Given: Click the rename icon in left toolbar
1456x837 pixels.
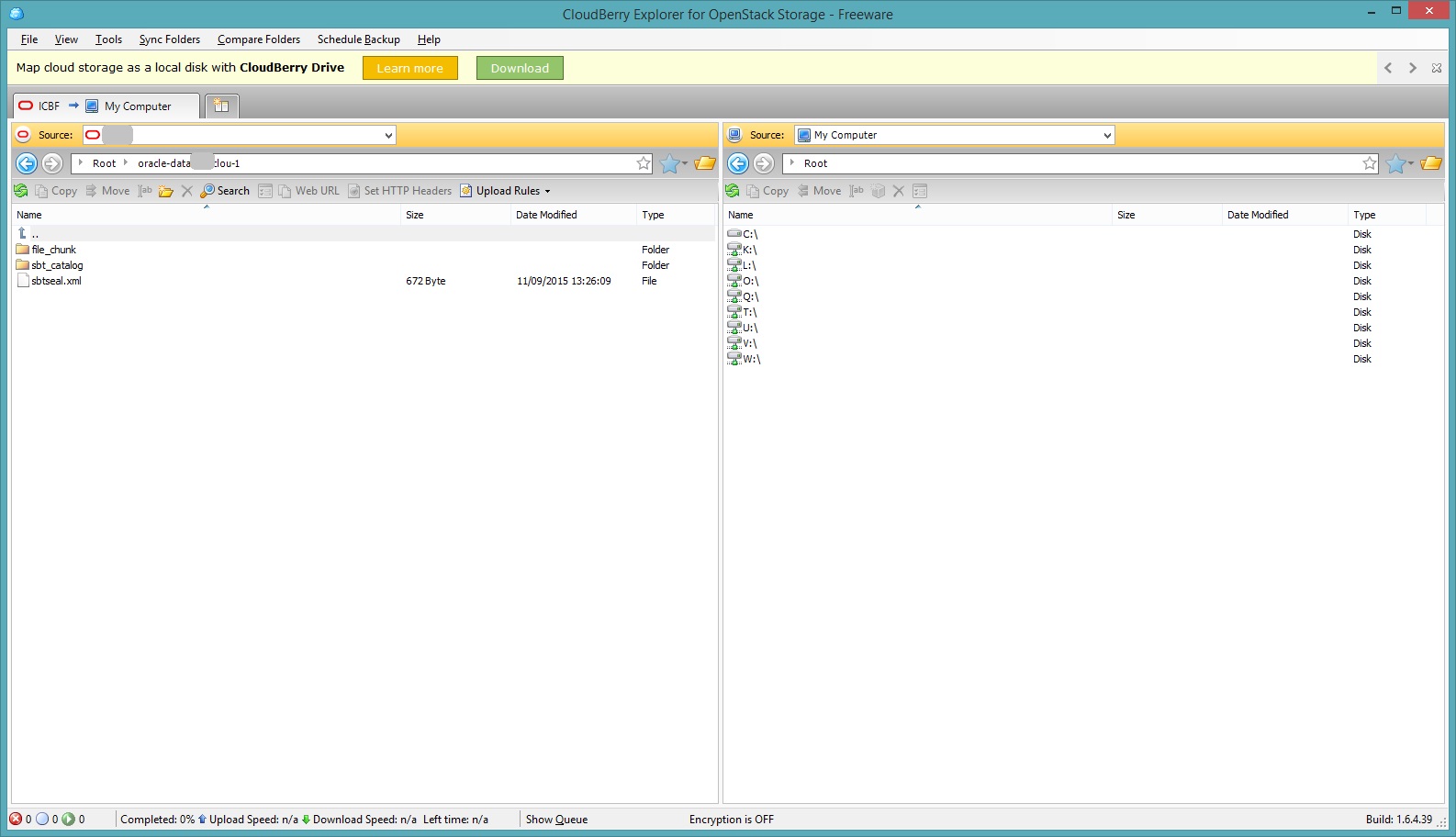Looking at the screenshot, I should pyautogui.click(x=145, y=191).
